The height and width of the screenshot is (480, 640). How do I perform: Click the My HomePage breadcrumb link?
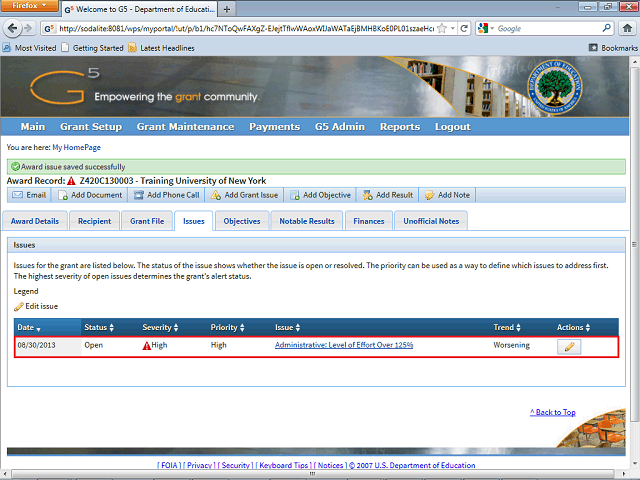click(x=76, y=147)
